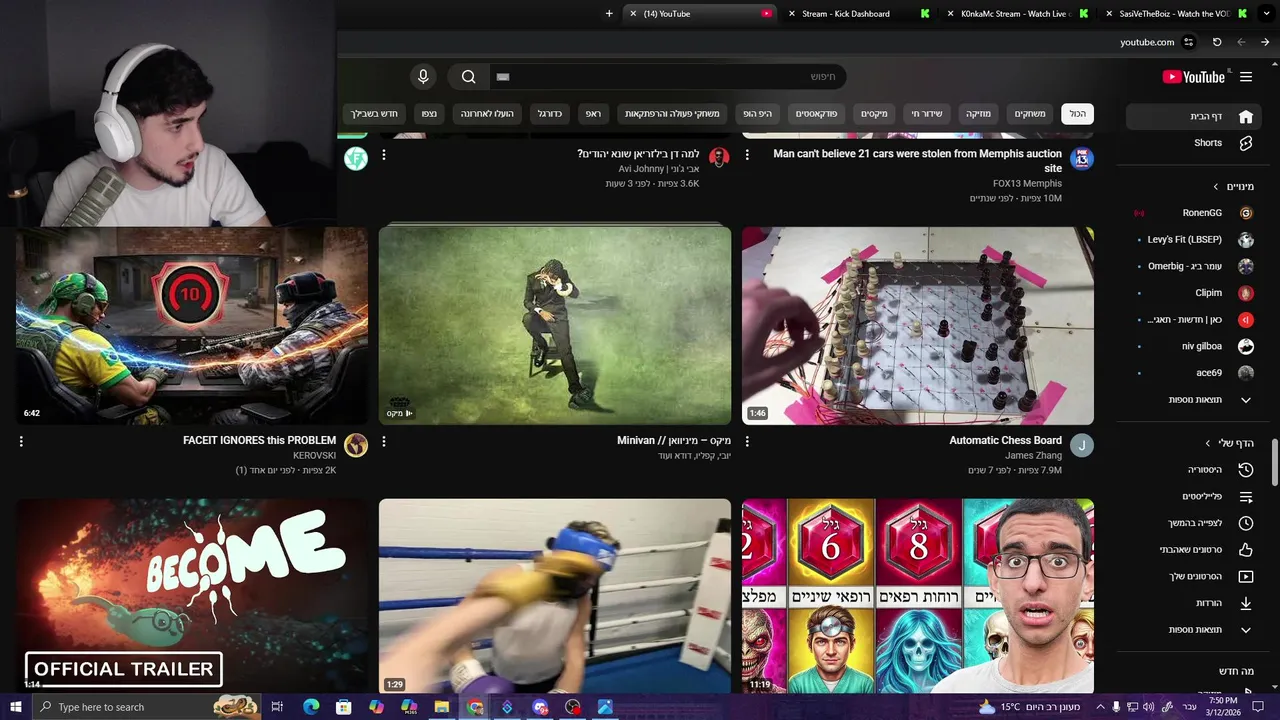Open Microsoft Edge from taskbar
Viewport: 1280px width, 720px height.
coord(310,707)
